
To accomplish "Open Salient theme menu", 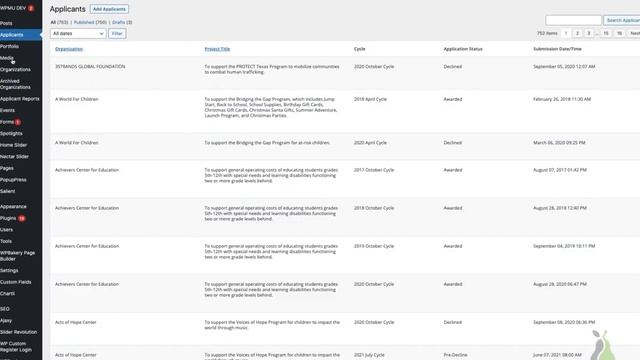I will (7, 191).
